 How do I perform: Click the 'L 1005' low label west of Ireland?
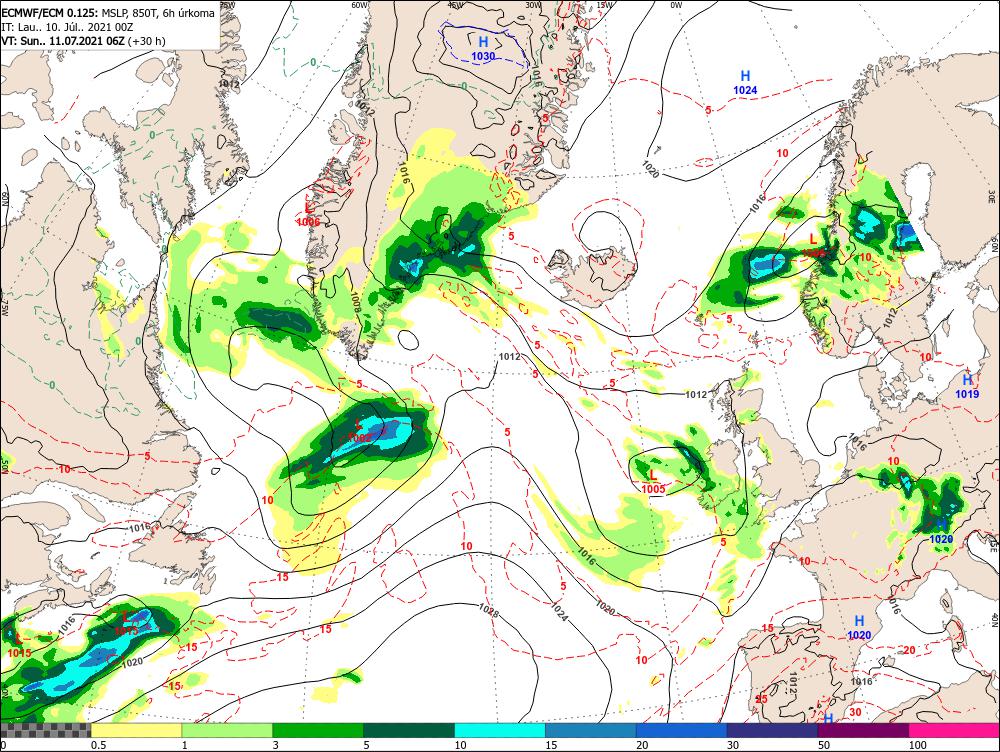(654, 482)
